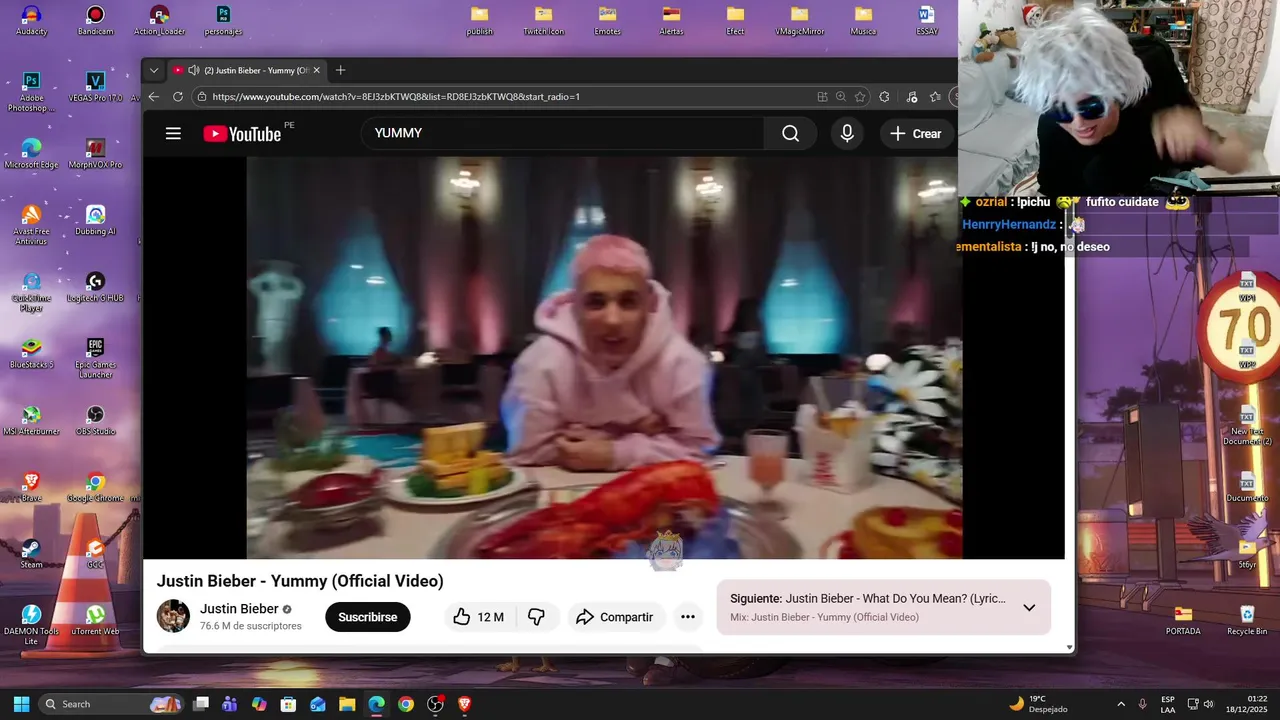Viewport: 1280px width, 720px height.
Task: Select the PORTADA folder on desktop
Action: 1183,620
